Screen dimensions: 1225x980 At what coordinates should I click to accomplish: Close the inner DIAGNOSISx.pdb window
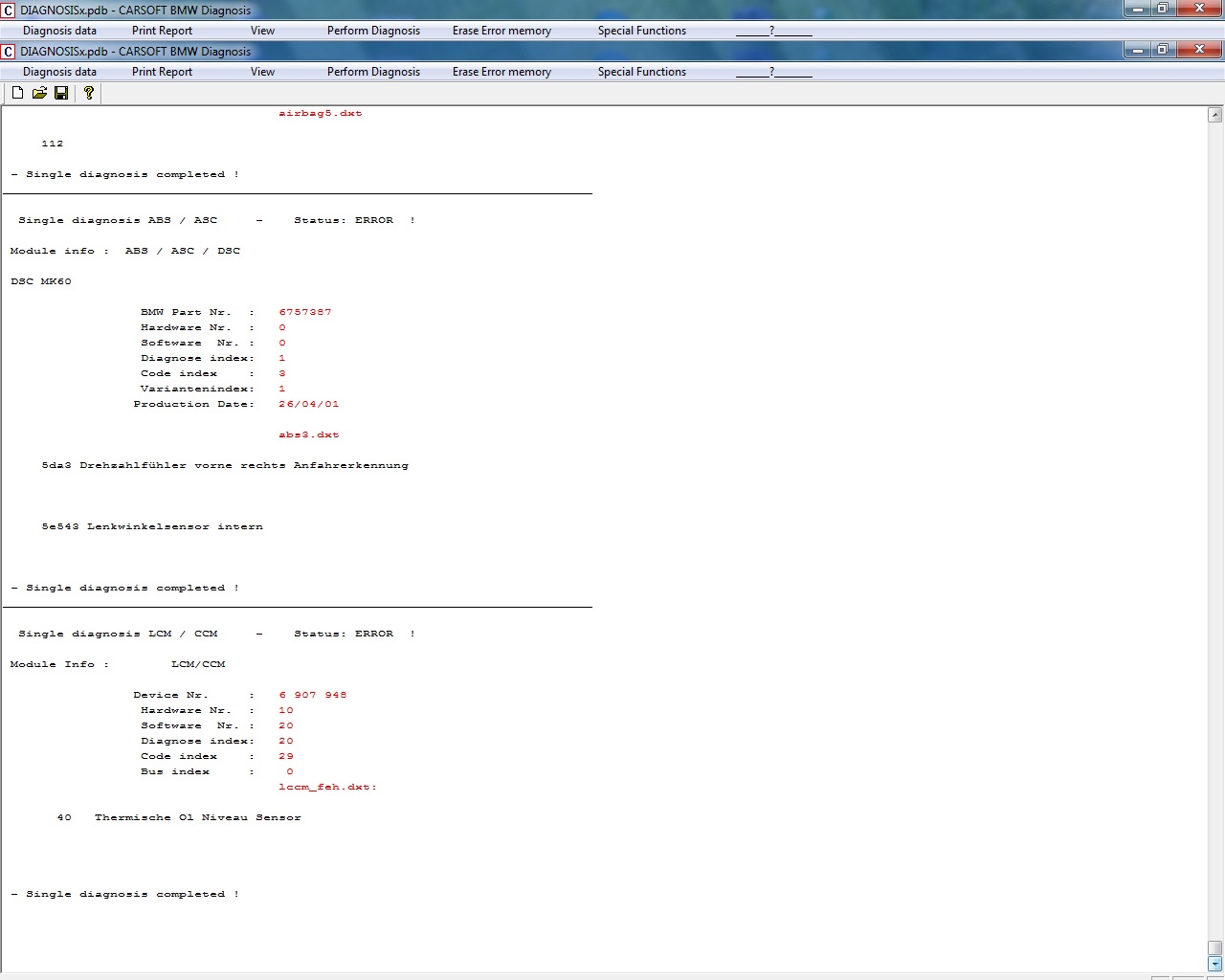(1199, 49)
